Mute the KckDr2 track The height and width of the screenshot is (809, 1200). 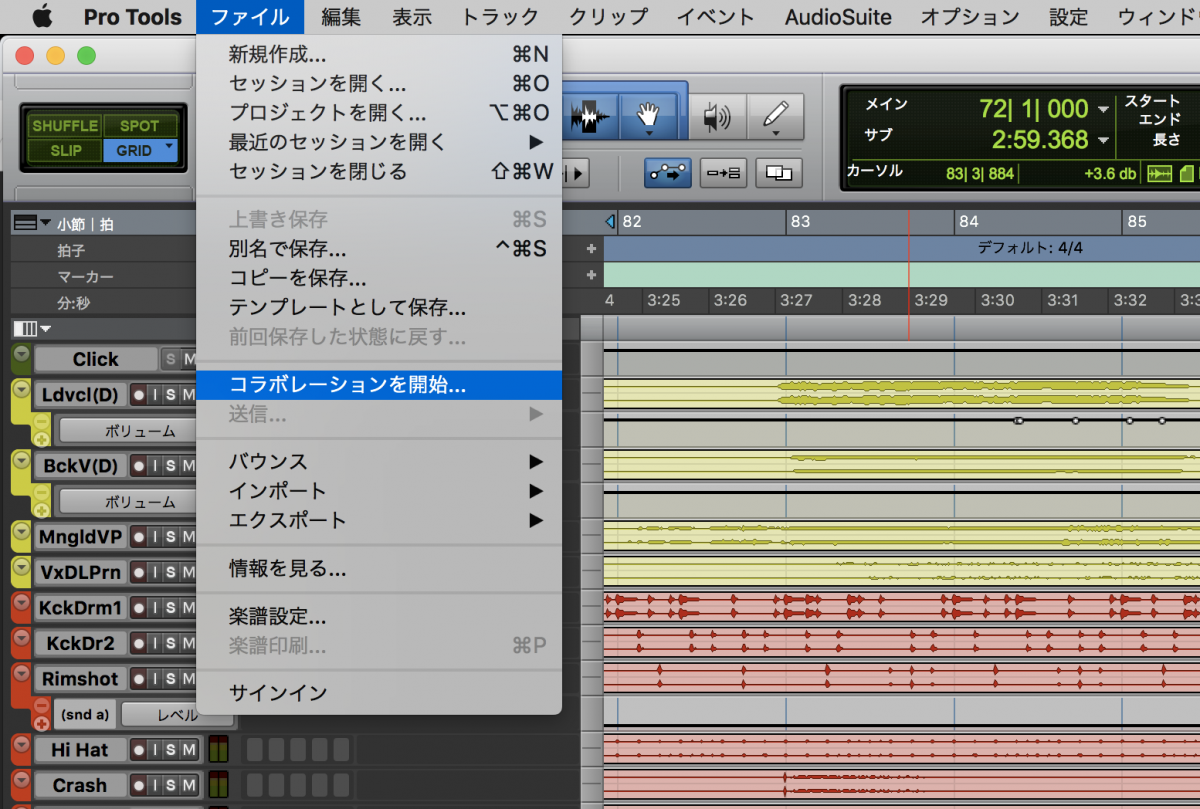pos(187,643)
